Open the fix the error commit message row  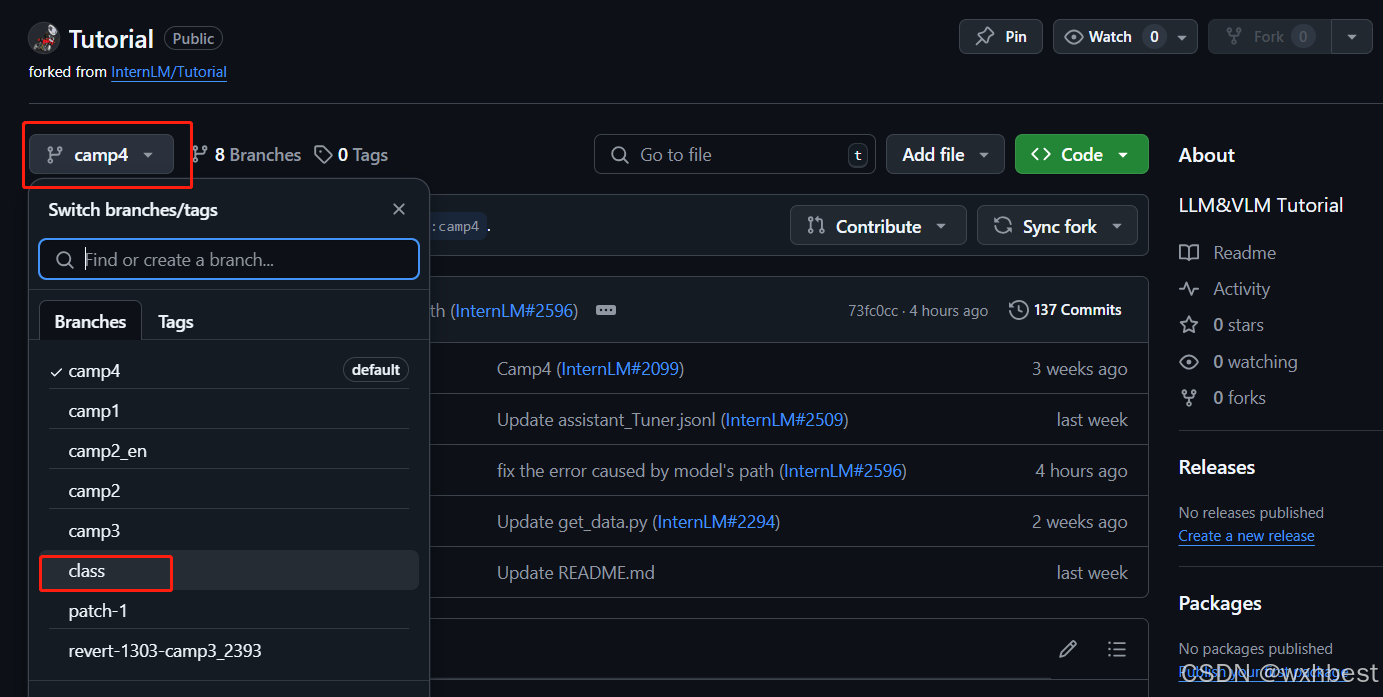pos(635,471)
